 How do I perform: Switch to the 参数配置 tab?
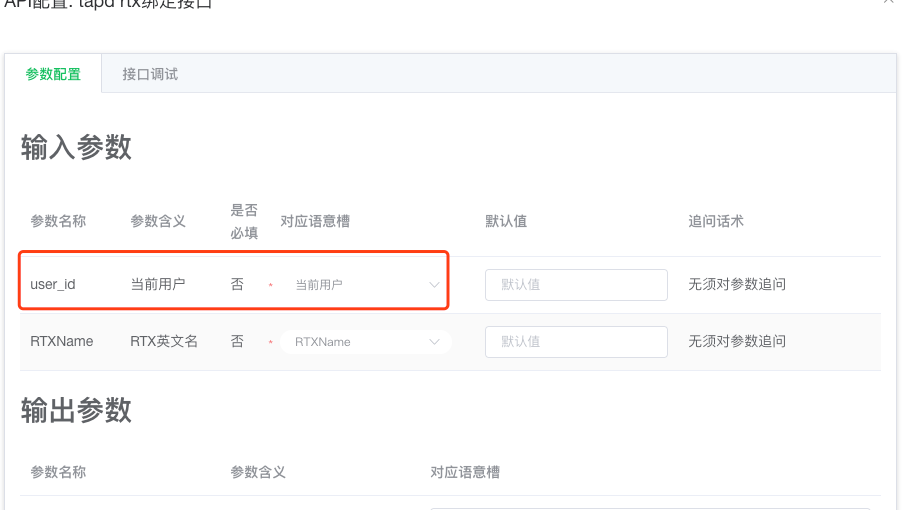pos(53,74)
